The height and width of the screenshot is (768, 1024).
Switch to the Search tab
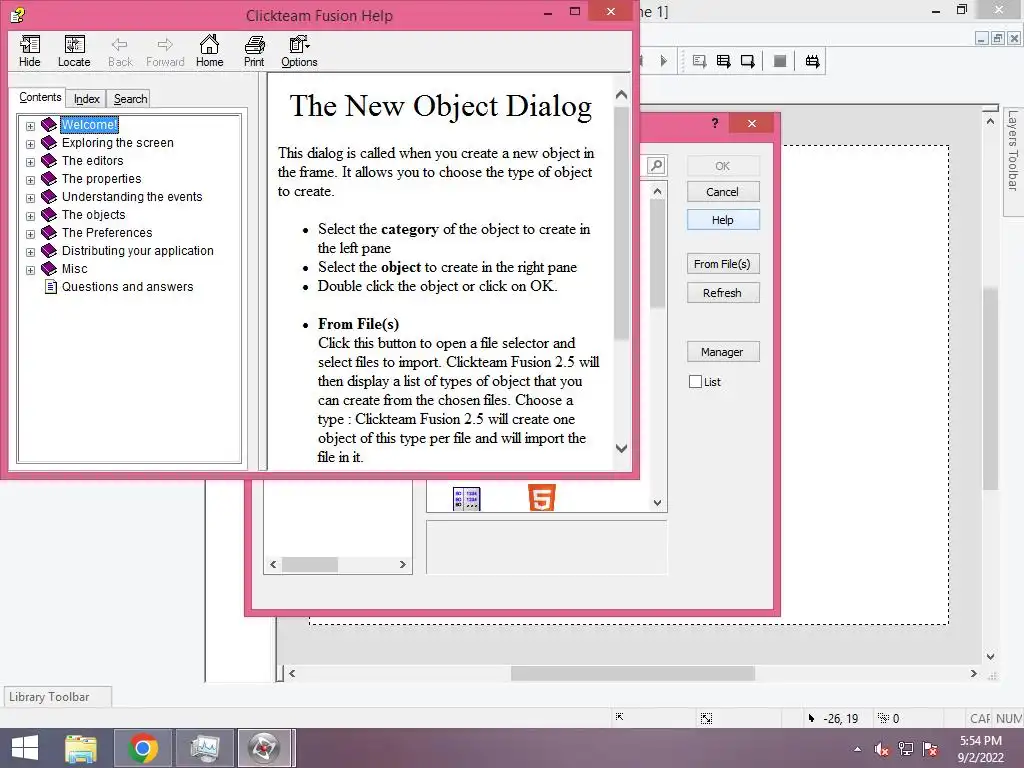(x=130, y=99)
